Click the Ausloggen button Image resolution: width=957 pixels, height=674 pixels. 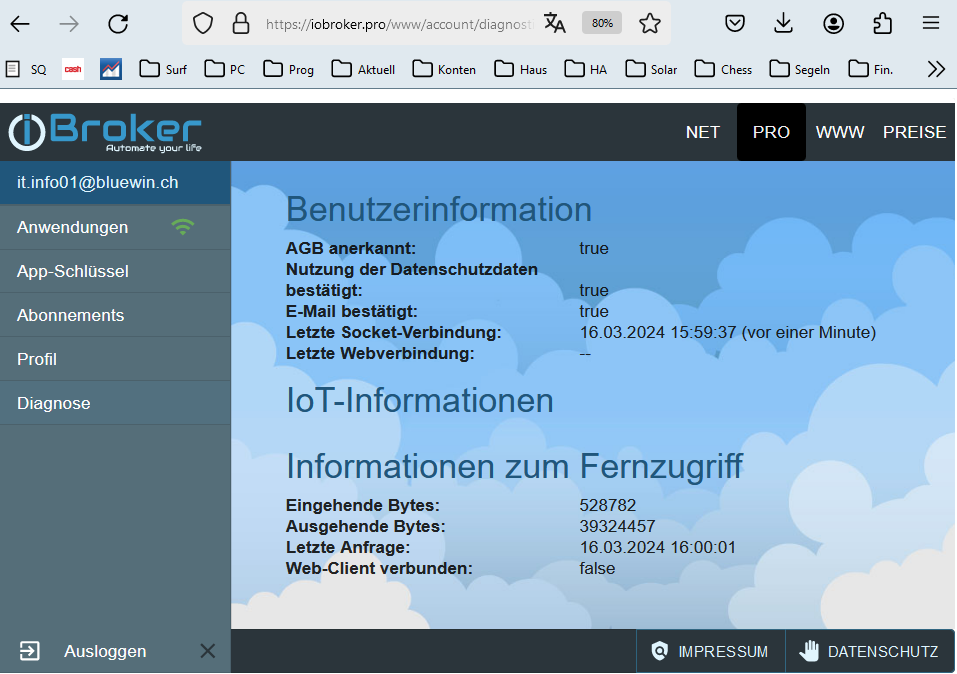[105, 651]
